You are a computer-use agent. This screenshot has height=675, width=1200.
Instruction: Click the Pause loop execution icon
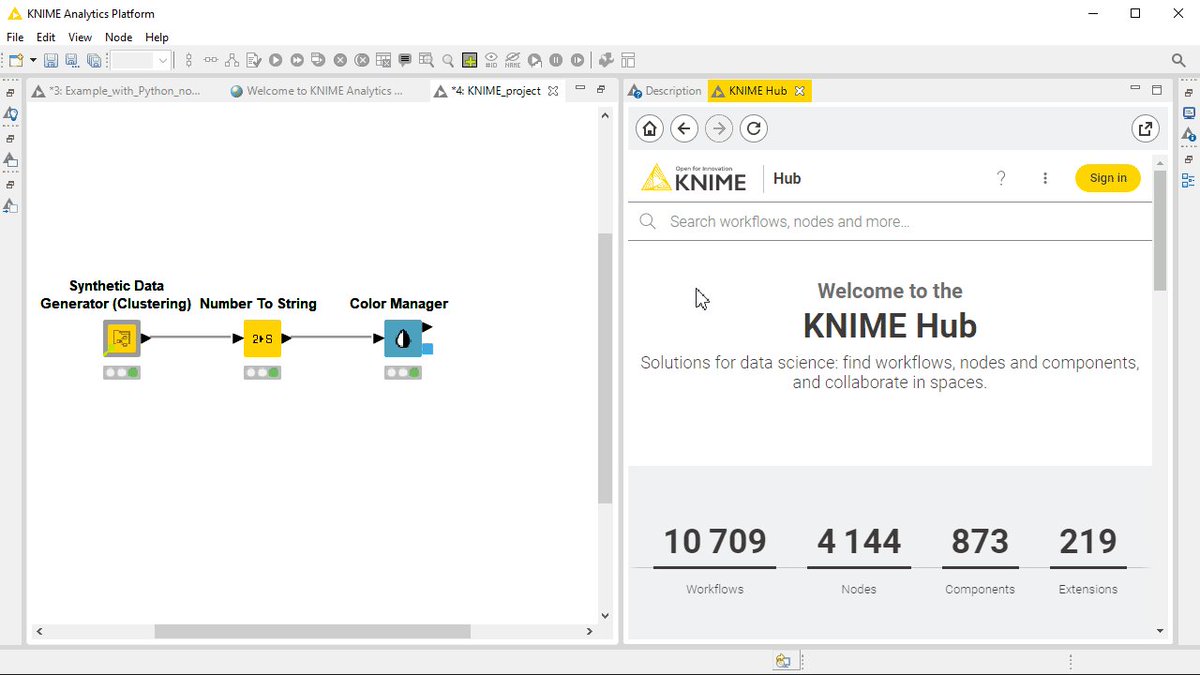(x=556, y=60)
